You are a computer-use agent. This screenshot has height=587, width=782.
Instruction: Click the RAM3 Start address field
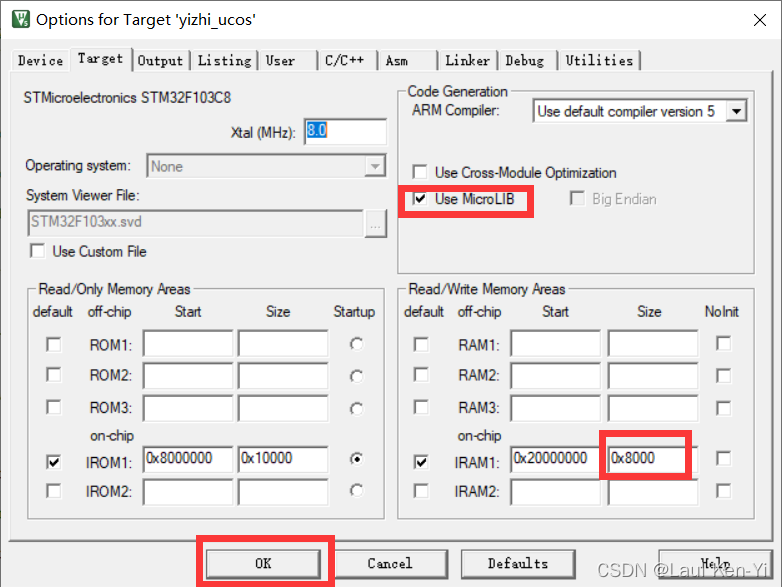[556, 408]
